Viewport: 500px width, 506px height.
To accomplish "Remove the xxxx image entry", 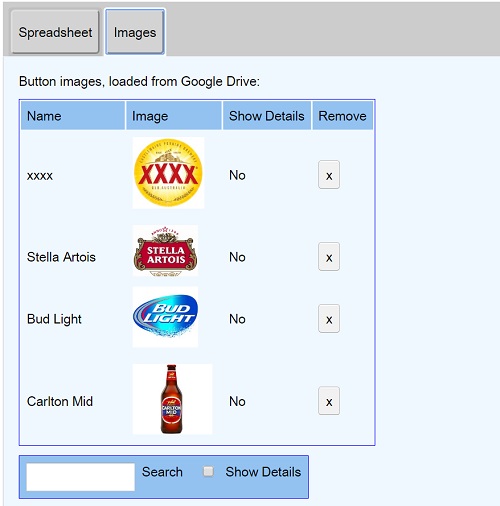I will tap(329, 175).
